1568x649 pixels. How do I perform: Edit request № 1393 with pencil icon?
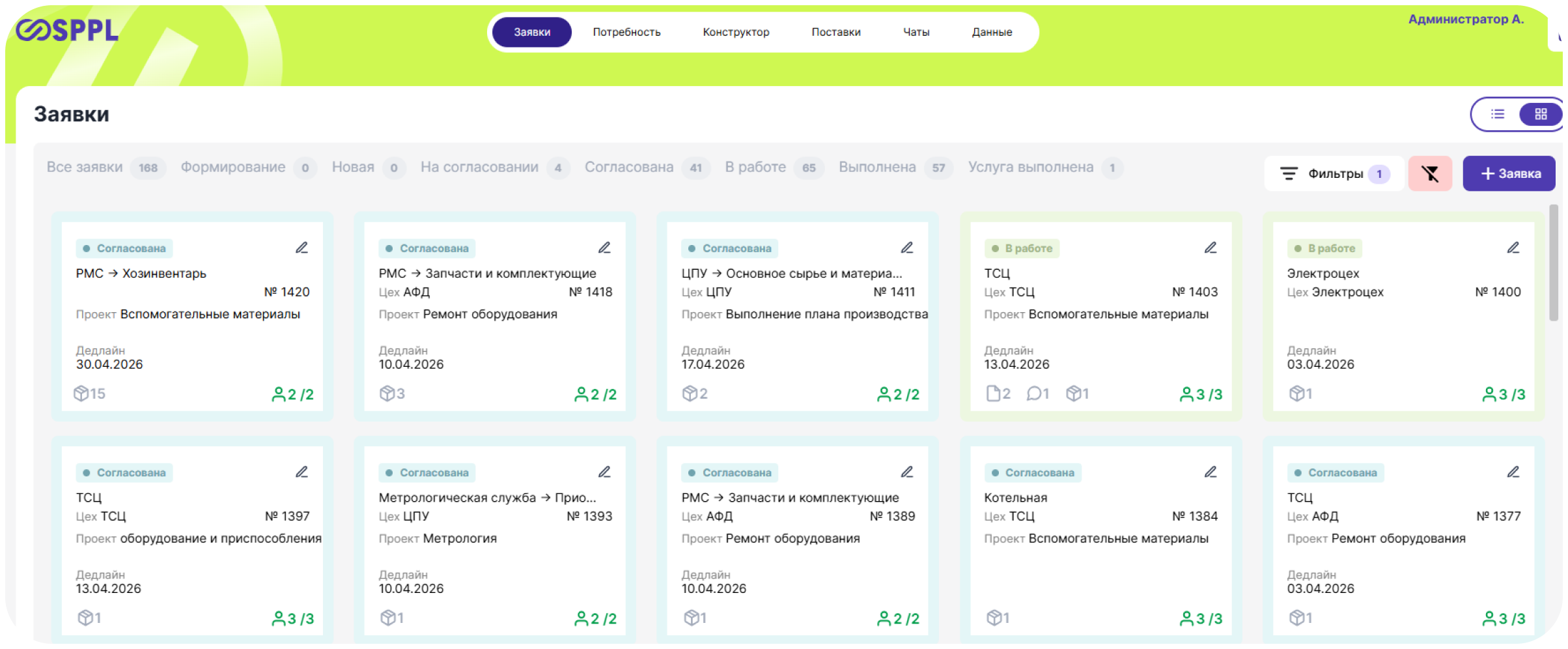tap(604, 472)
